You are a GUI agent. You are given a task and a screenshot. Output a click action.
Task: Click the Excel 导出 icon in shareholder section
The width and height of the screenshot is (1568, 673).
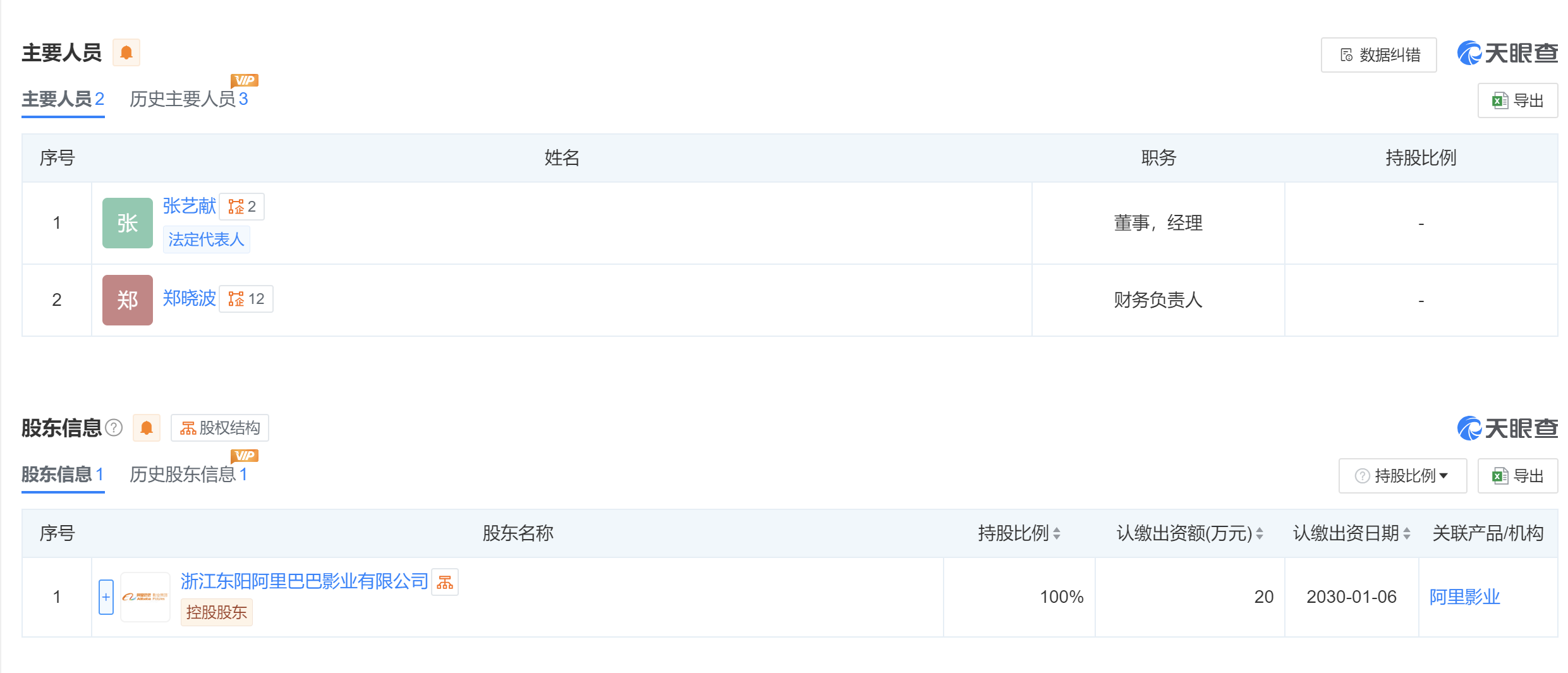click(1517, 475)
